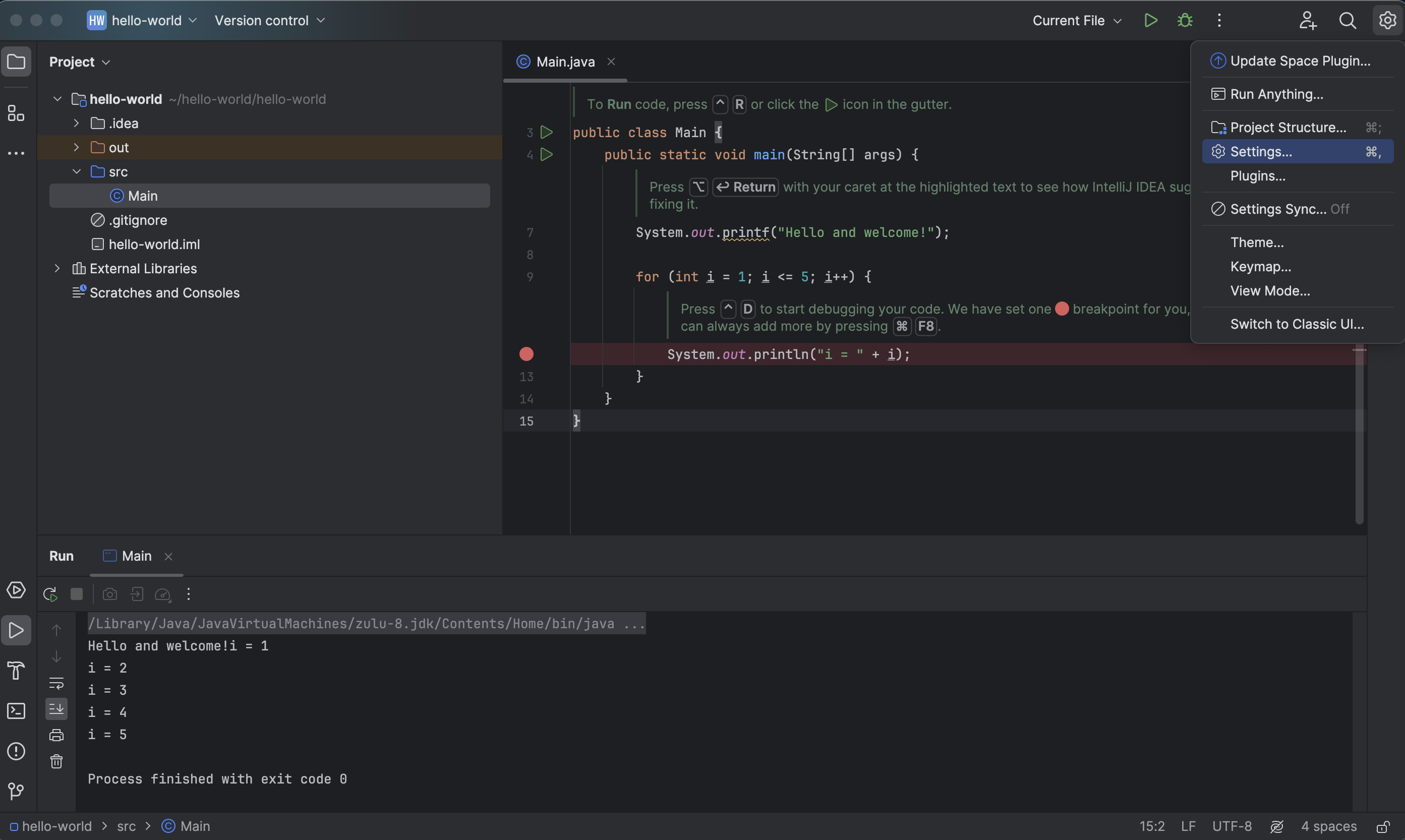Show more tool windows ellipsis
Image resolution: width=1405 pixels, height=840 pixels.
(16, 153)
